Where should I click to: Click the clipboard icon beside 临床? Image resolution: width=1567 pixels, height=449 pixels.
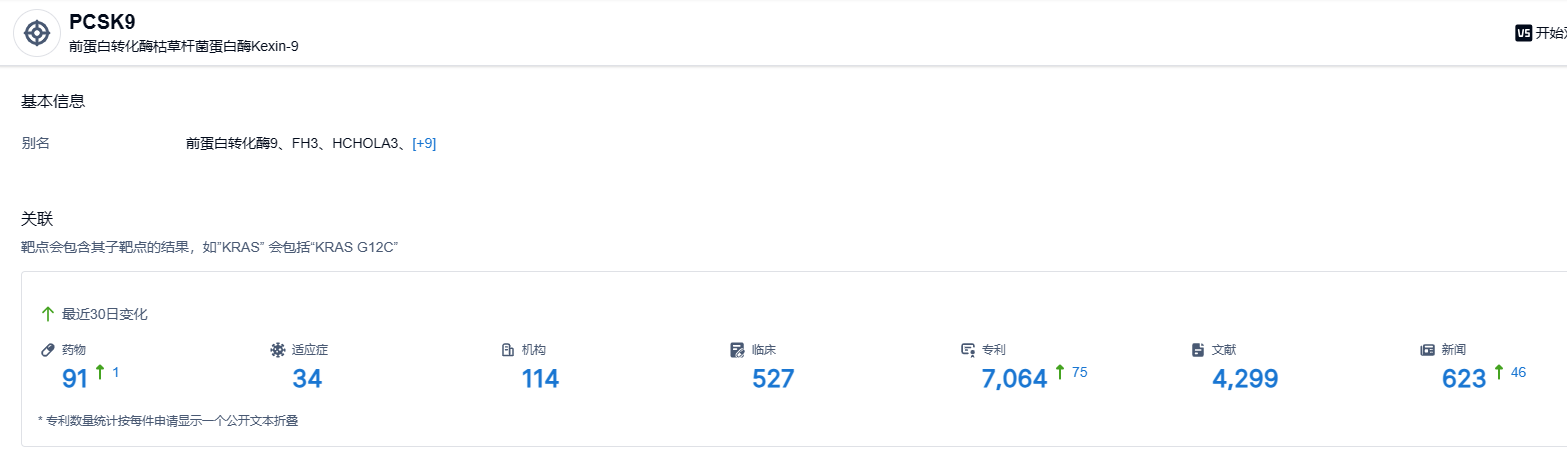coord(737,350)
